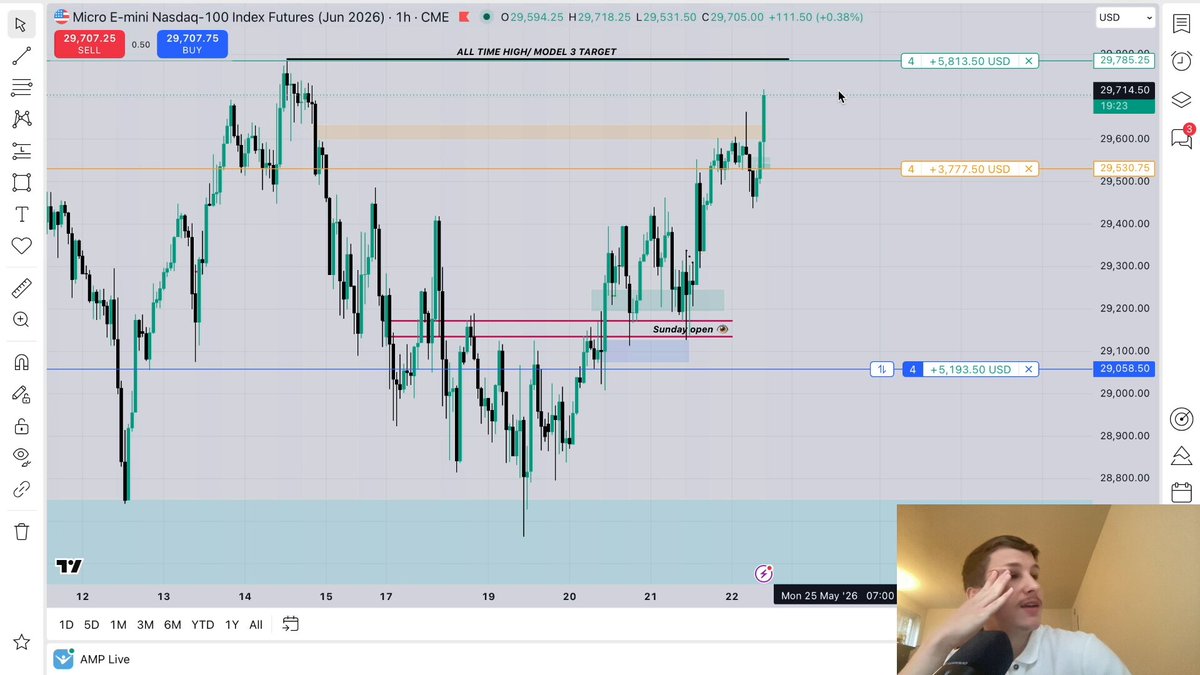
Task: Open the calendar panel in right sidebar
Action: [1181, 492]
